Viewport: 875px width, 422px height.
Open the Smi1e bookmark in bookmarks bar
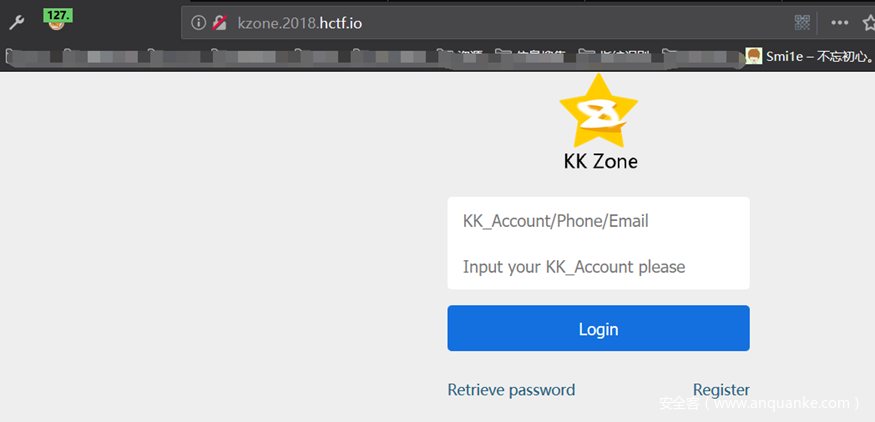(x=808, y=56)
